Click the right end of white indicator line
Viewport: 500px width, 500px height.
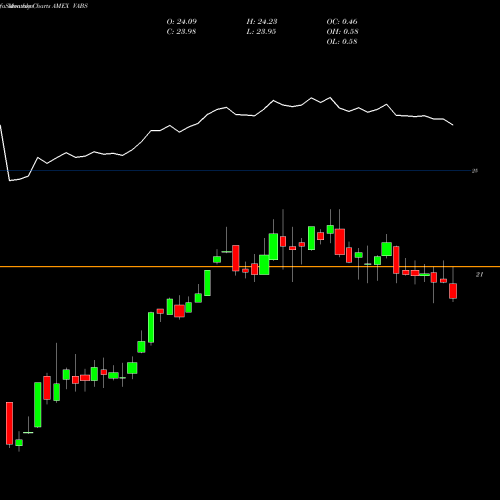tap(452, 125)
